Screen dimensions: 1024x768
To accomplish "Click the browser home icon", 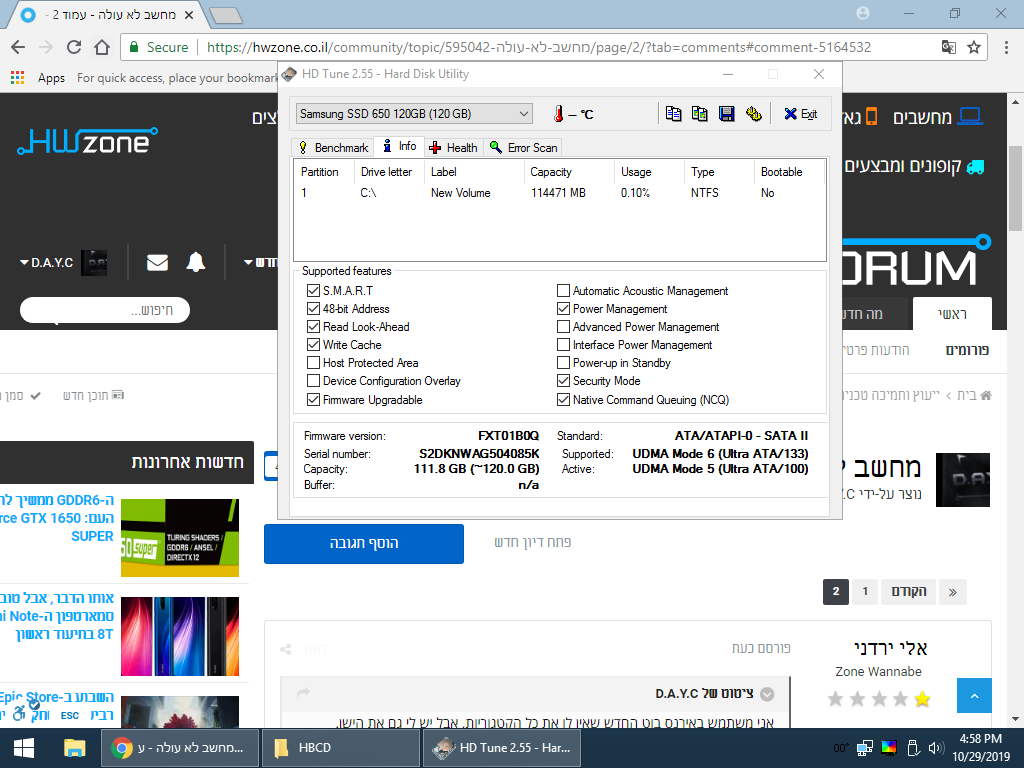I will pyautogui.click(x=102, y=47).
